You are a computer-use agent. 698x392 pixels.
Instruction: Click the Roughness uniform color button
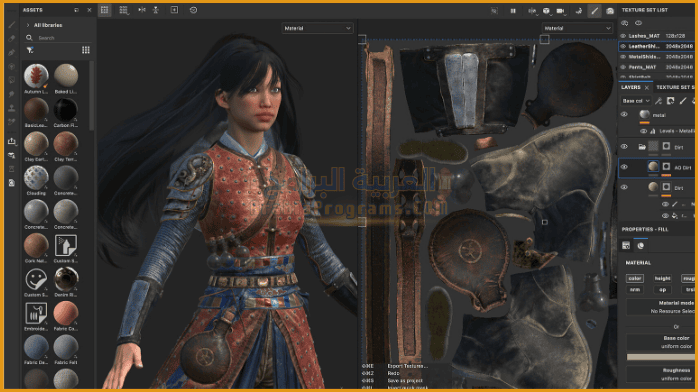(661, 374)
